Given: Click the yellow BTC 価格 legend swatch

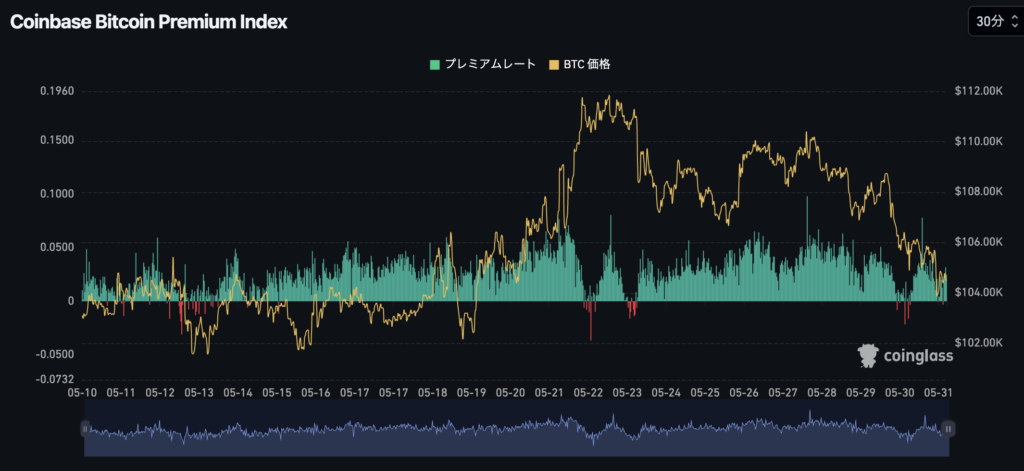Looking at the screenshot, I should tap(554, 65).
